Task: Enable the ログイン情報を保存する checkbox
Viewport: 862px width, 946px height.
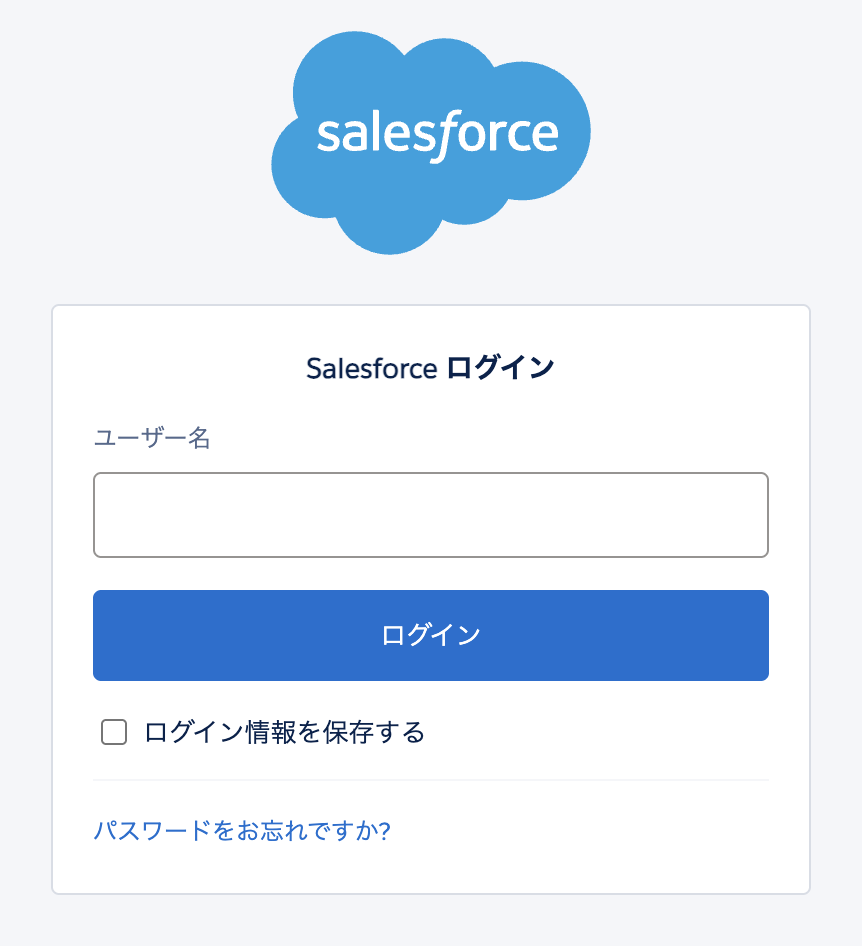Action: click(x=114, y=732)
